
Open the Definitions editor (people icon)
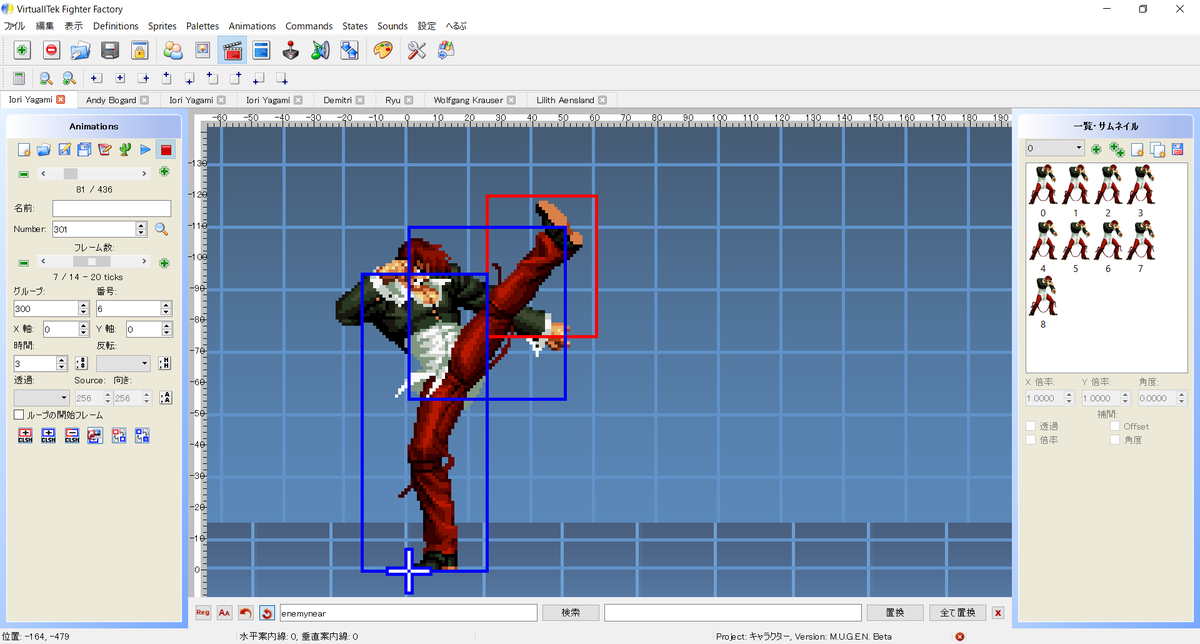[173, 50]
